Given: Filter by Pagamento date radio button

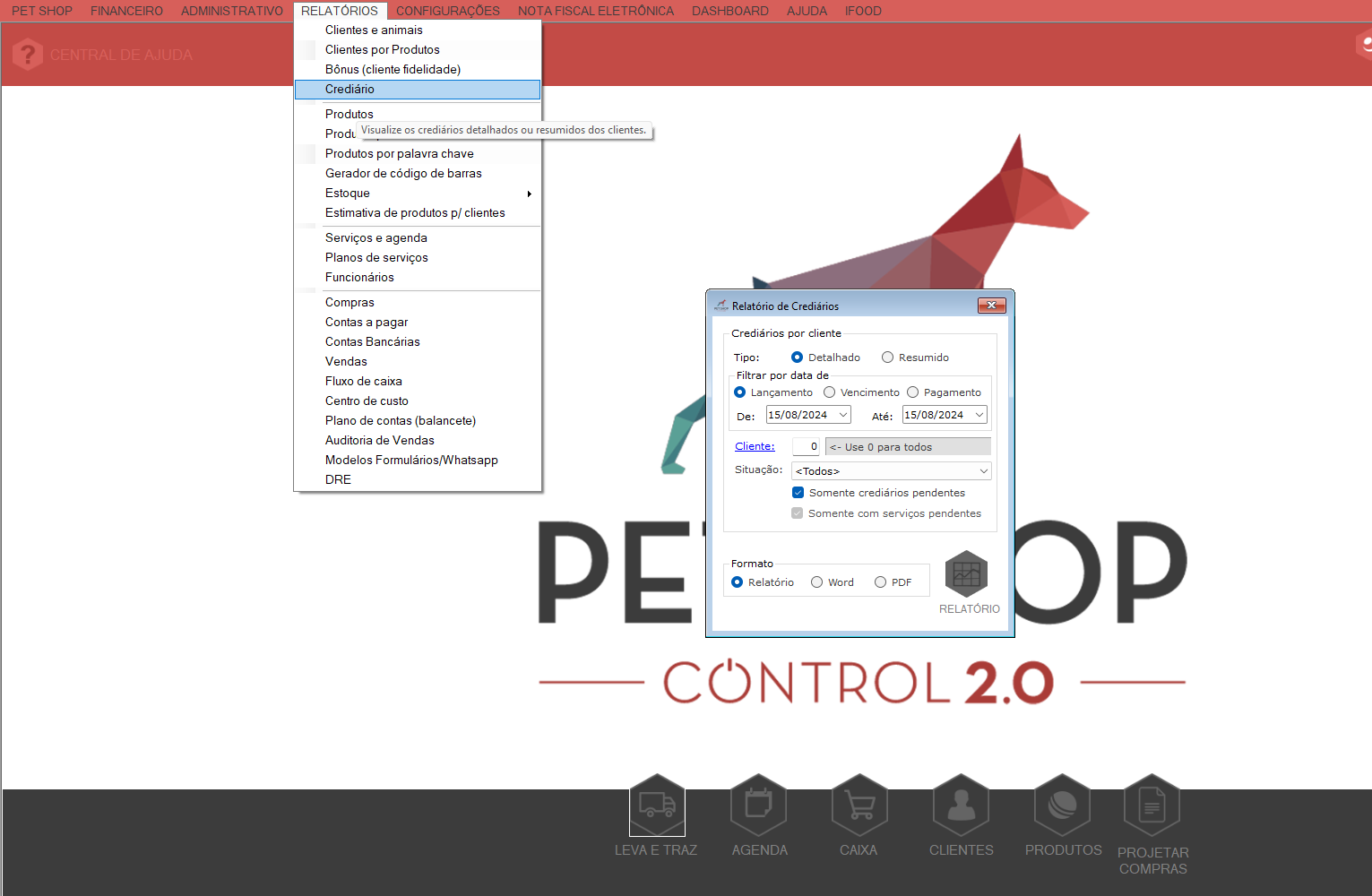Looking at the screenshot, I should point(912,392).
